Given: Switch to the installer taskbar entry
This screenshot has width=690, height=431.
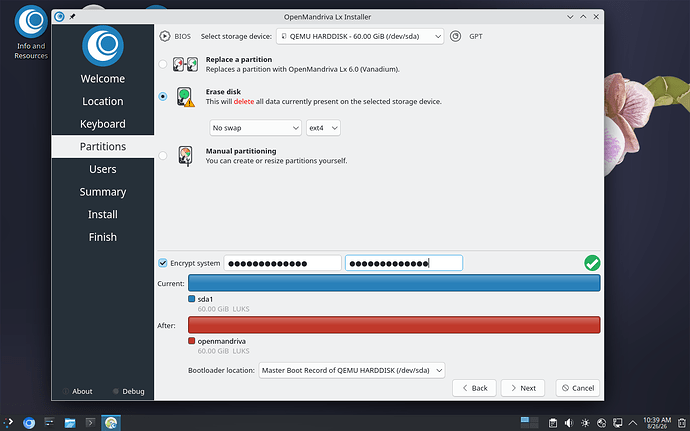Looking at the screenshot, I should pos(111,423).
